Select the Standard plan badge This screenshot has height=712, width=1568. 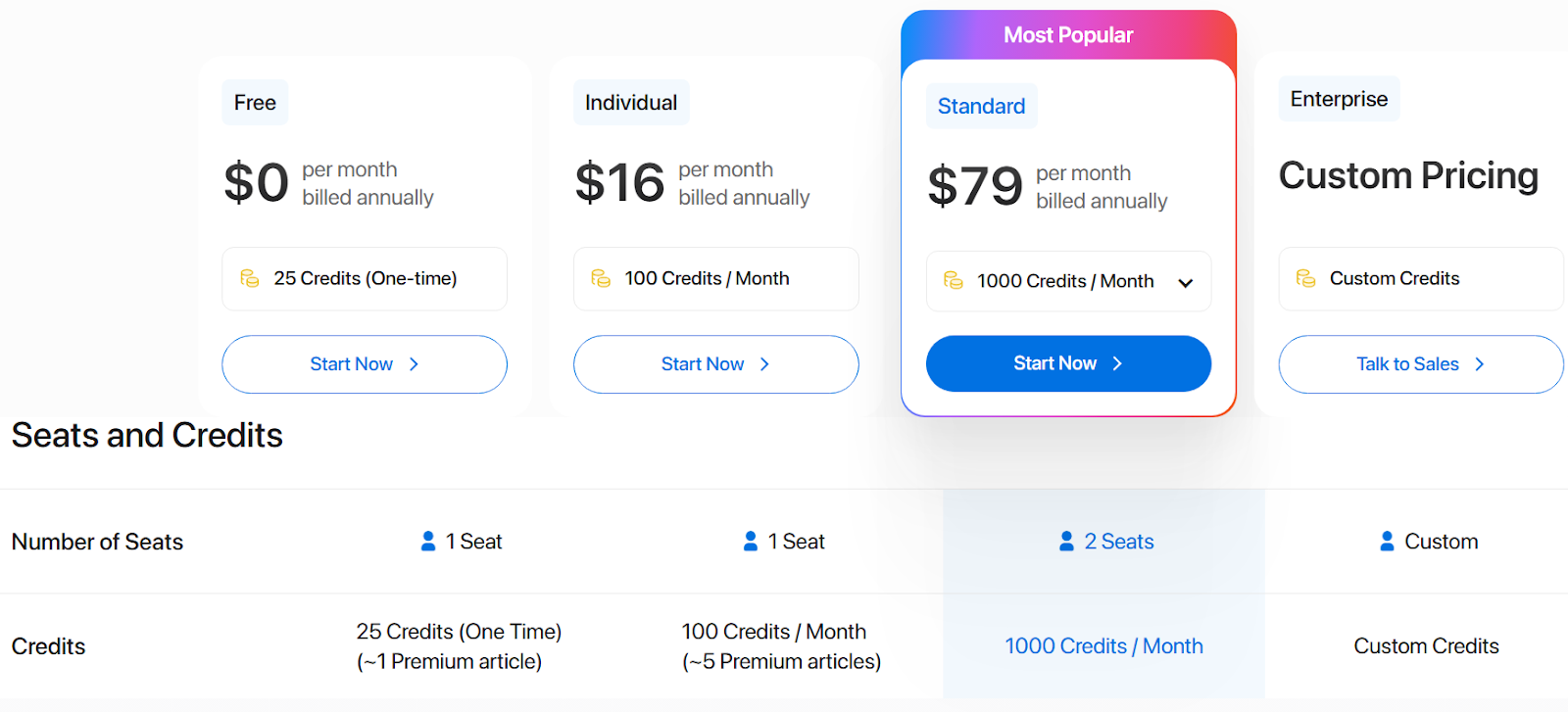point(981,106)
